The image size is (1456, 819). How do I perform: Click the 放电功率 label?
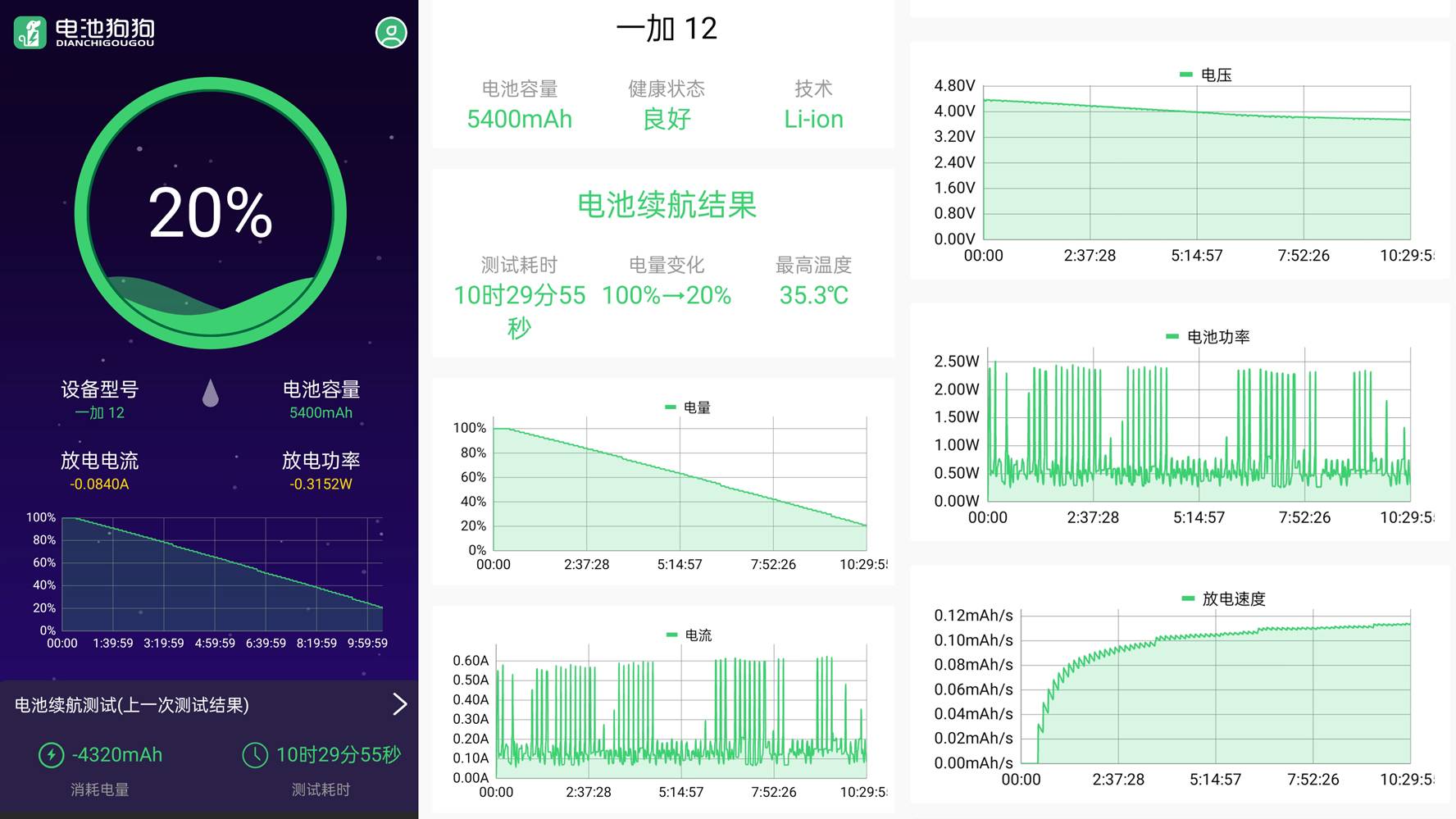click(321, 461)
